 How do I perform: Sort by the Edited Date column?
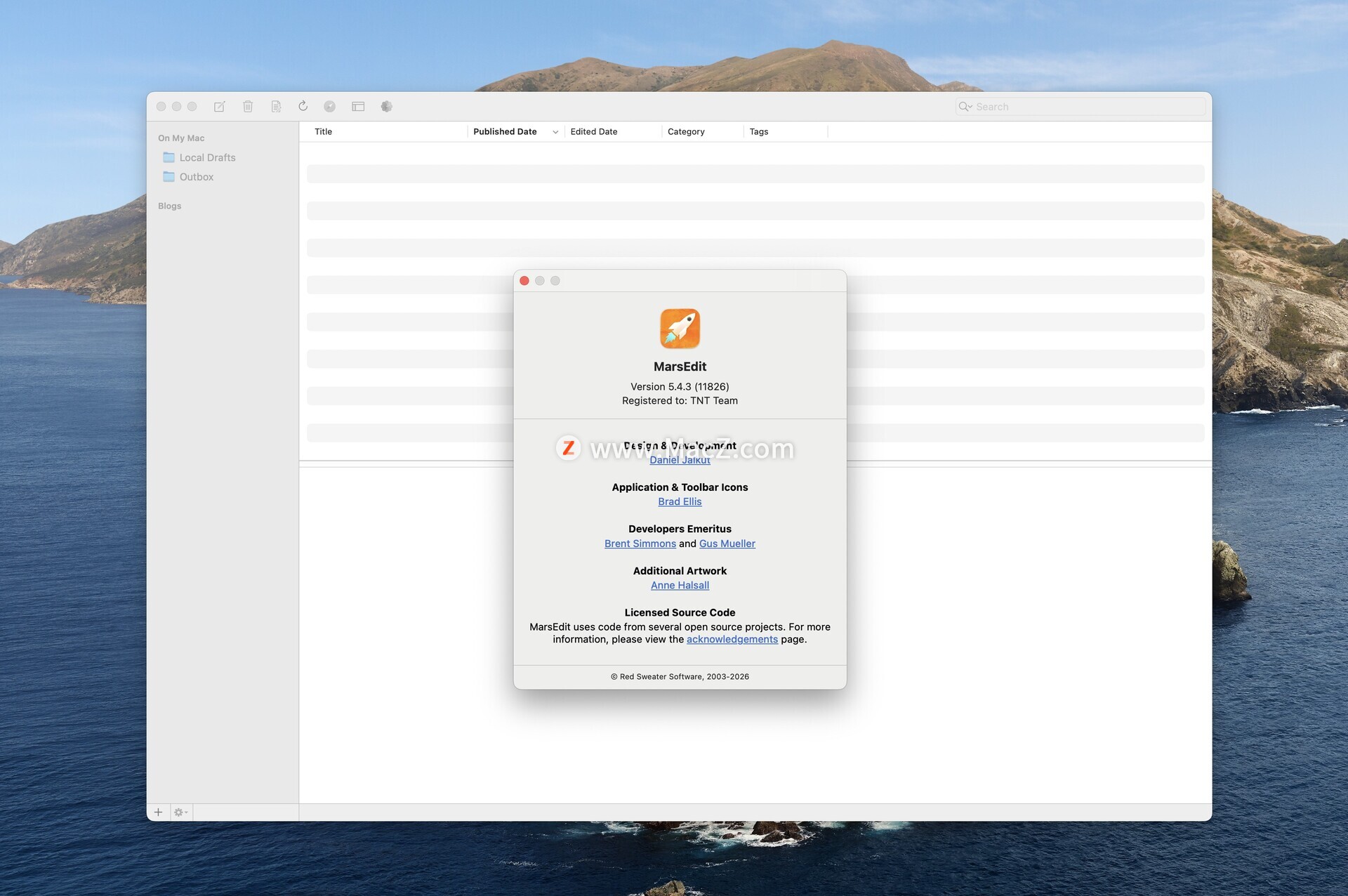click(594, 132)
